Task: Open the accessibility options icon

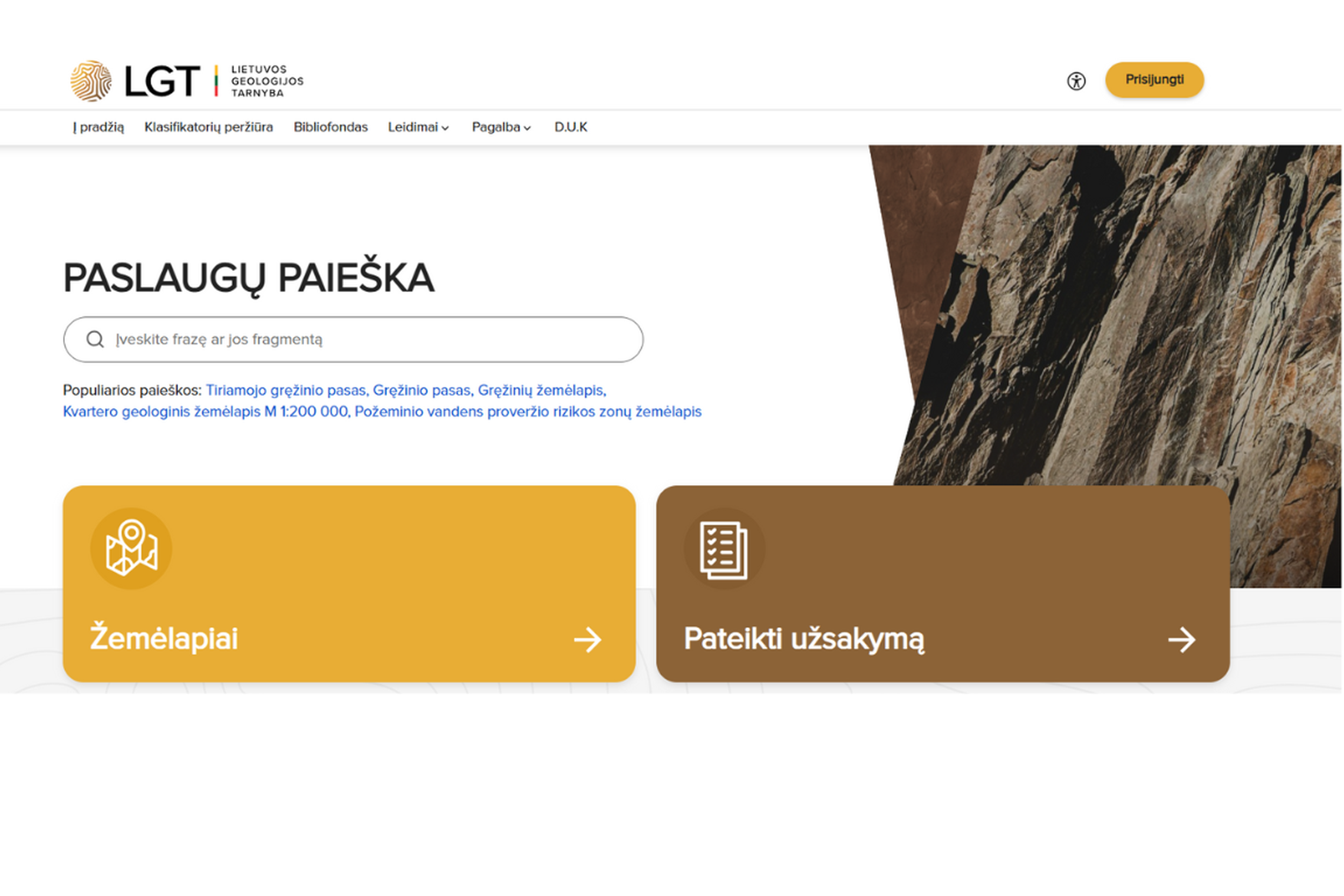Action: 1076,81
